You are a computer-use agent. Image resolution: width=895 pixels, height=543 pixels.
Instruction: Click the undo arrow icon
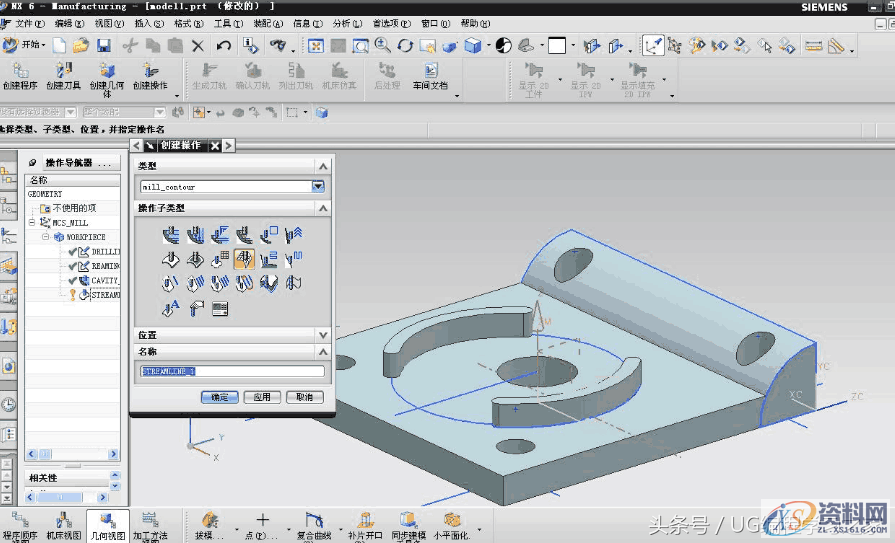point(224,45)
